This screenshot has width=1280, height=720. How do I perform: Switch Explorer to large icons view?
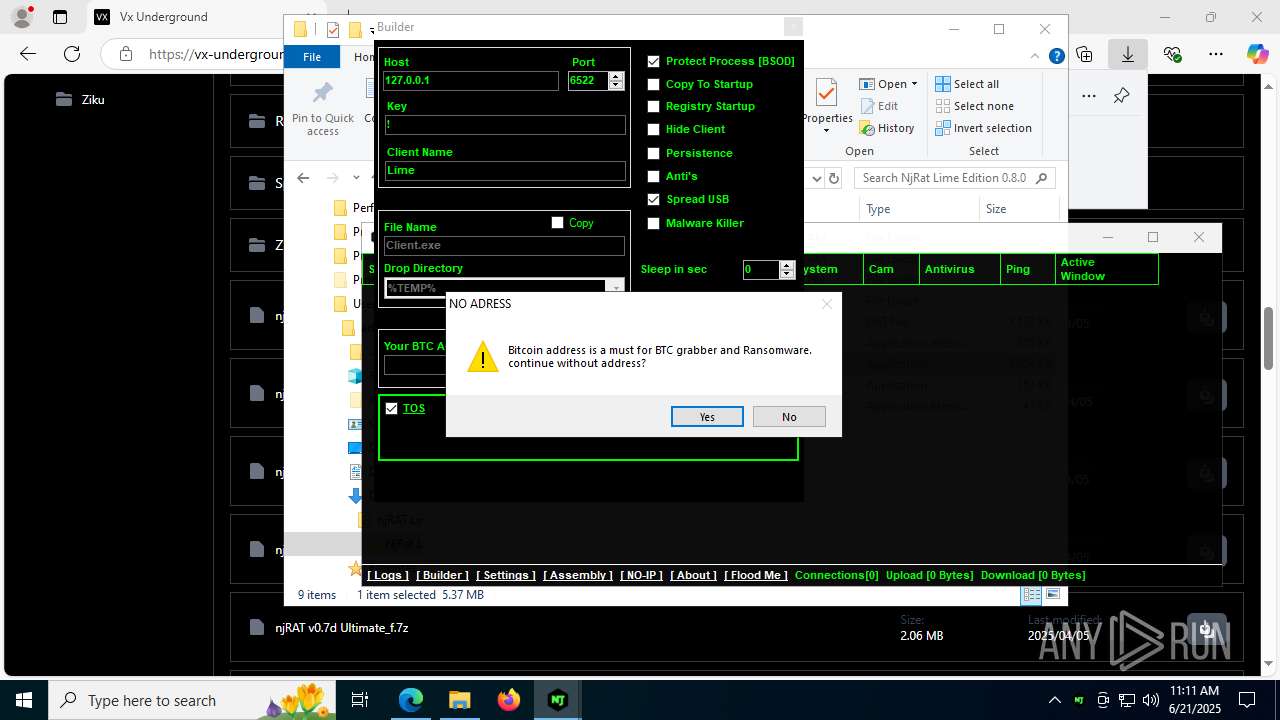(1053, 594)
